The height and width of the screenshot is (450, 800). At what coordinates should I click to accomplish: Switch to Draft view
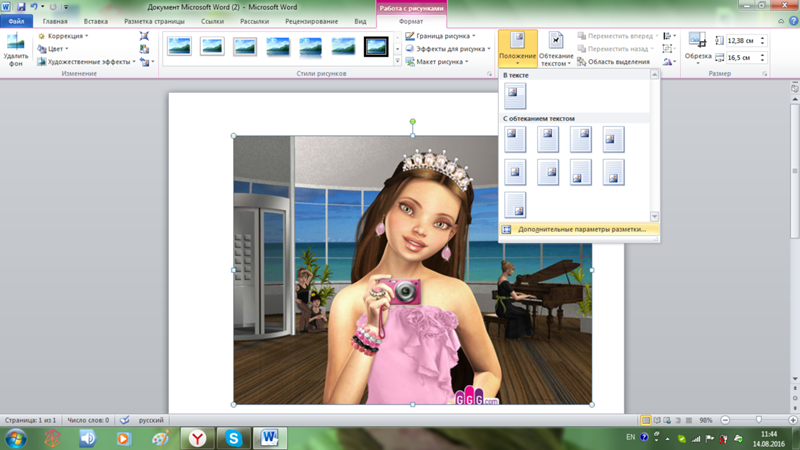tap(689, 420)
